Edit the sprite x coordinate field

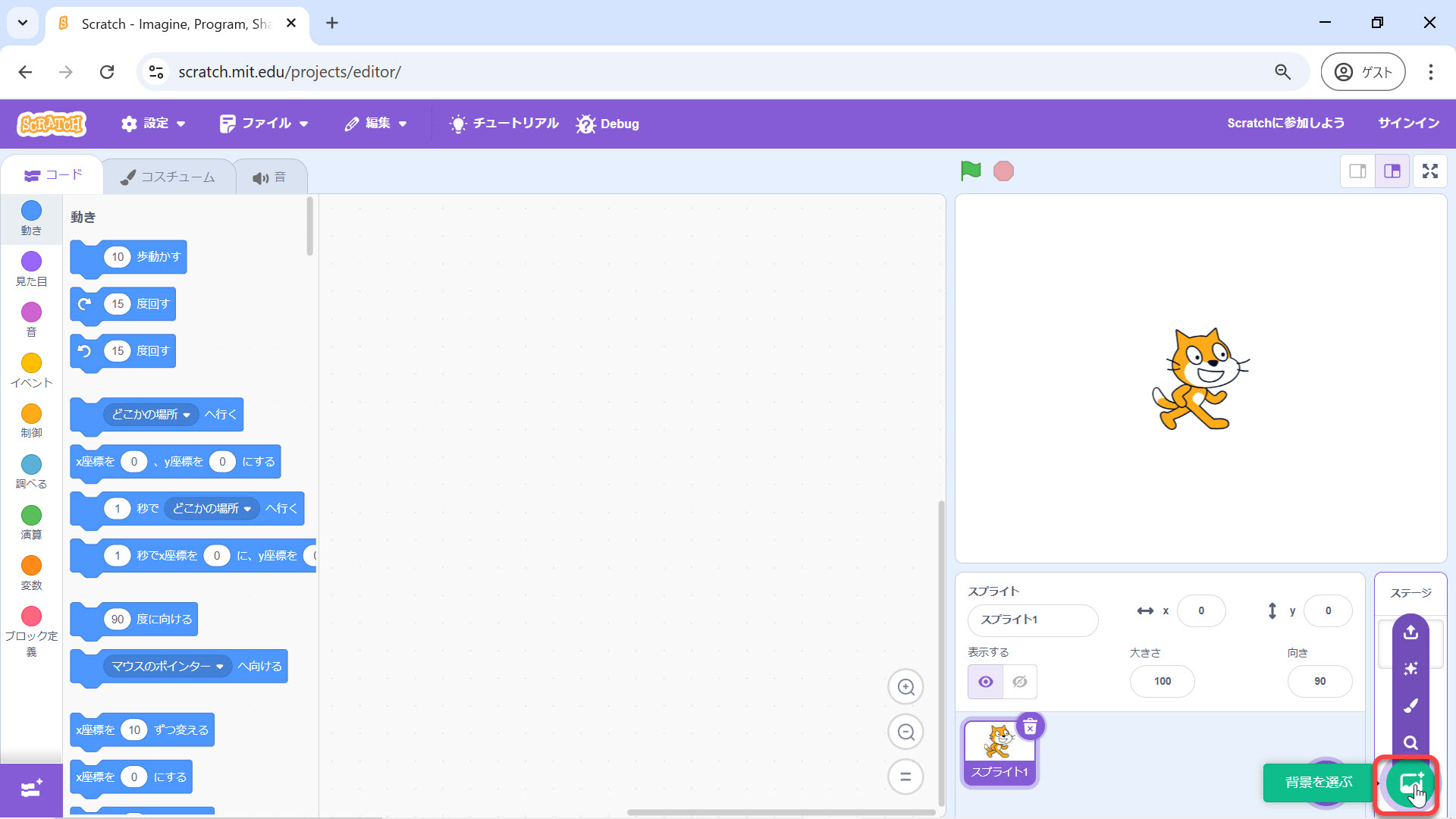(1200, 611)
